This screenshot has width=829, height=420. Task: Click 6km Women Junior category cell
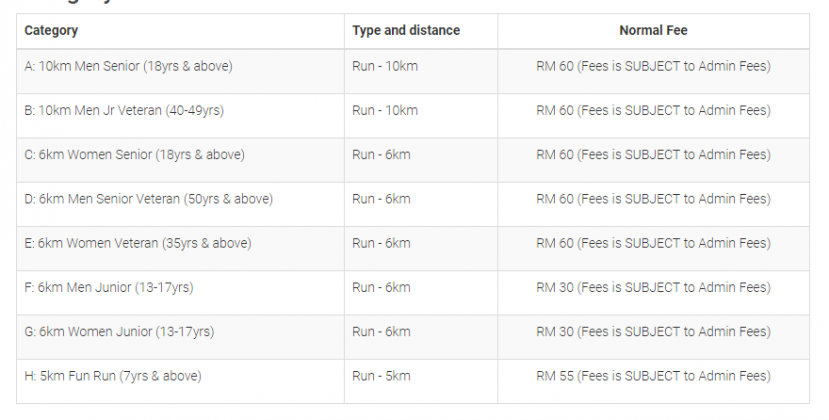point(119,332)
